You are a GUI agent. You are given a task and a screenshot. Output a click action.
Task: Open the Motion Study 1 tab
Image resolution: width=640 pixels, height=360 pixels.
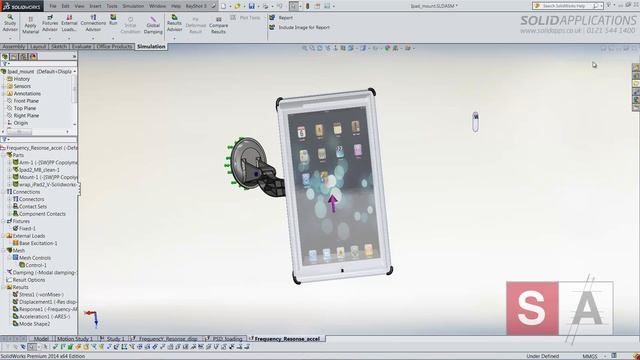[x=75, y=339]
